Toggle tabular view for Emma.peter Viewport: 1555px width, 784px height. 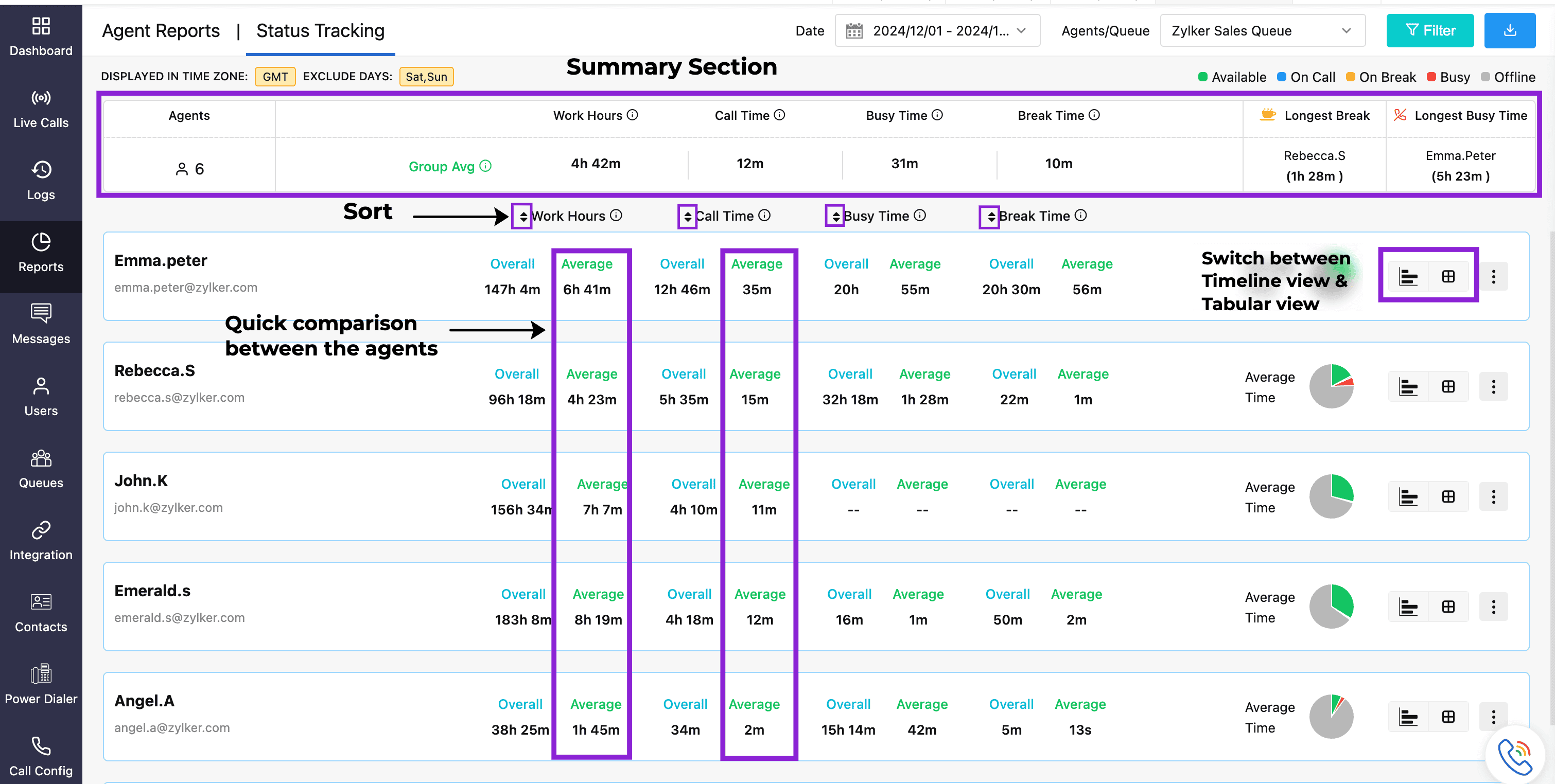click(x=1447, y=277)
